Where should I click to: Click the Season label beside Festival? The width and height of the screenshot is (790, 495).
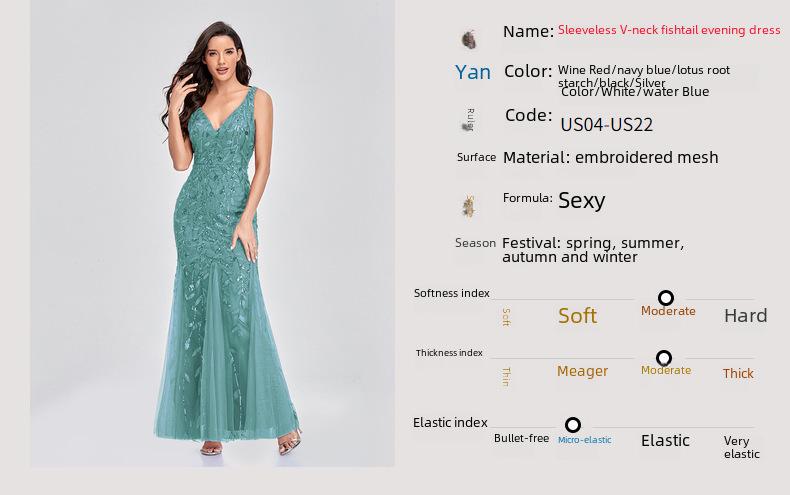point(475,243)
